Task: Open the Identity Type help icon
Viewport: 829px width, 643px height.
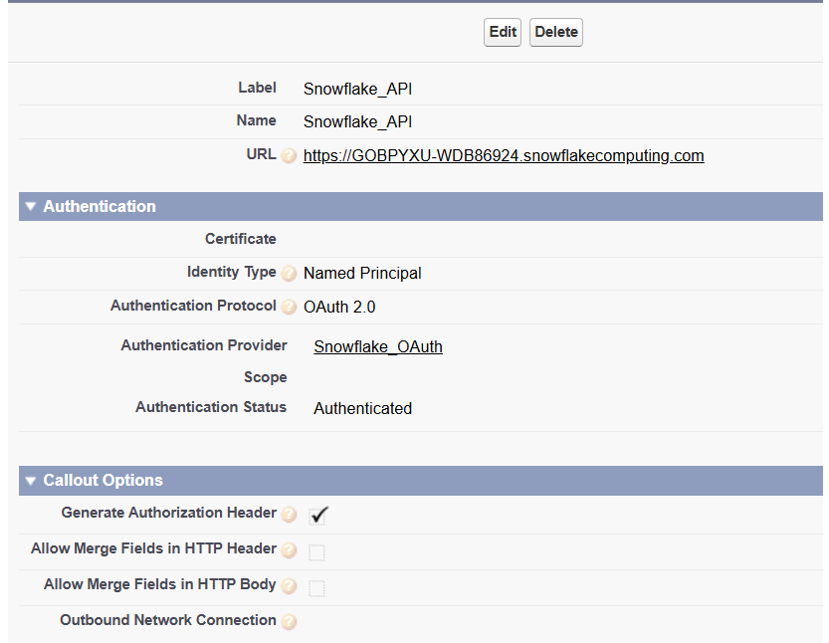Action: (289, 273)
